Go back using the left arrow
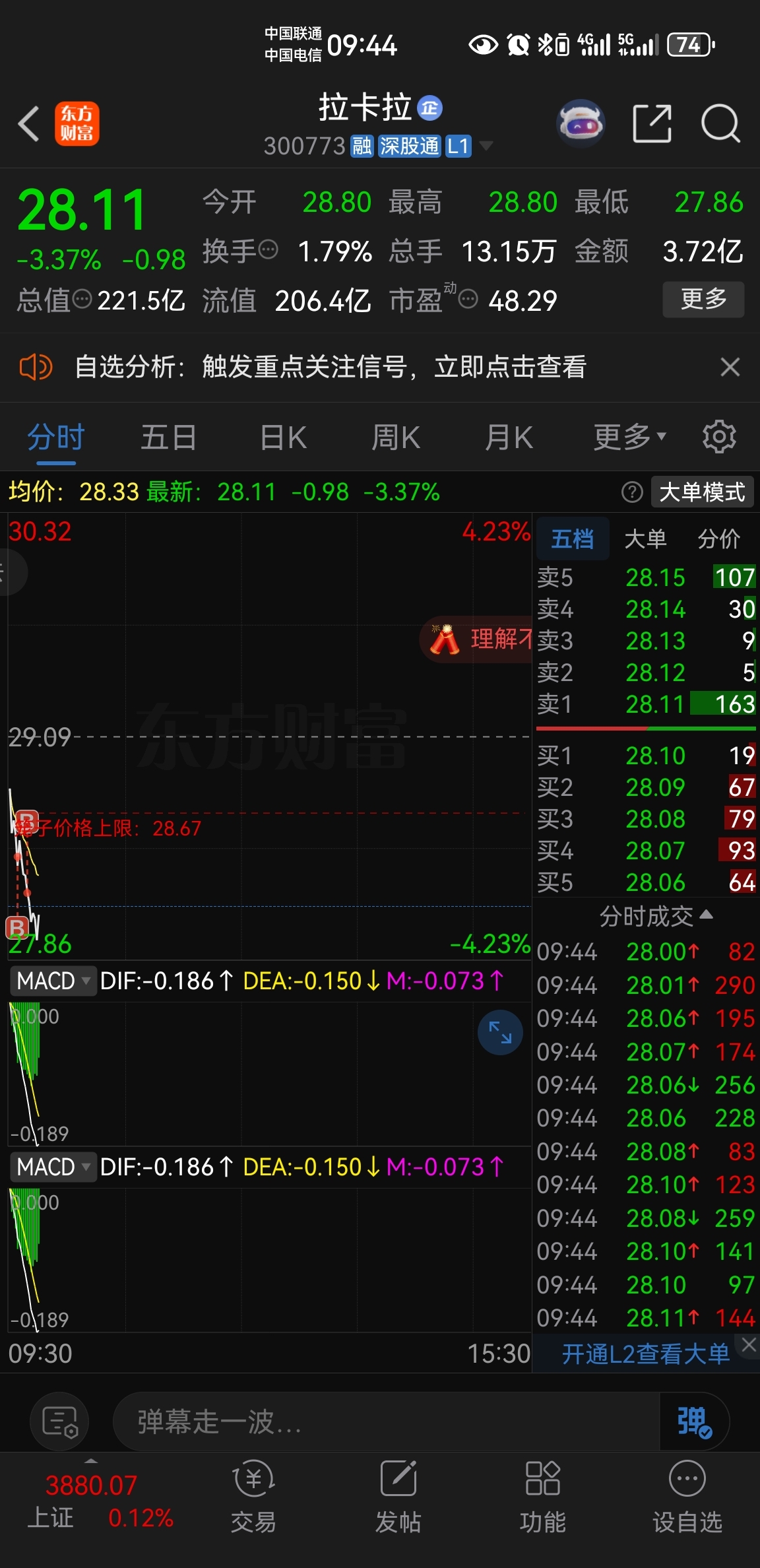The height and width of the screenshot is (1568, 760). coord(28,123)
